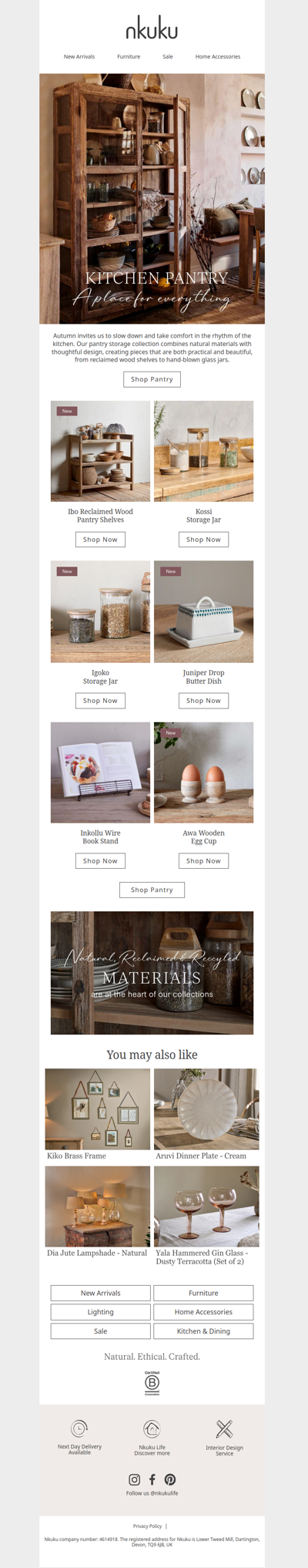This screenshot has height=1568, width=308.
Task: Click the Interior Design Service pencil icon
Action: 224,1428
